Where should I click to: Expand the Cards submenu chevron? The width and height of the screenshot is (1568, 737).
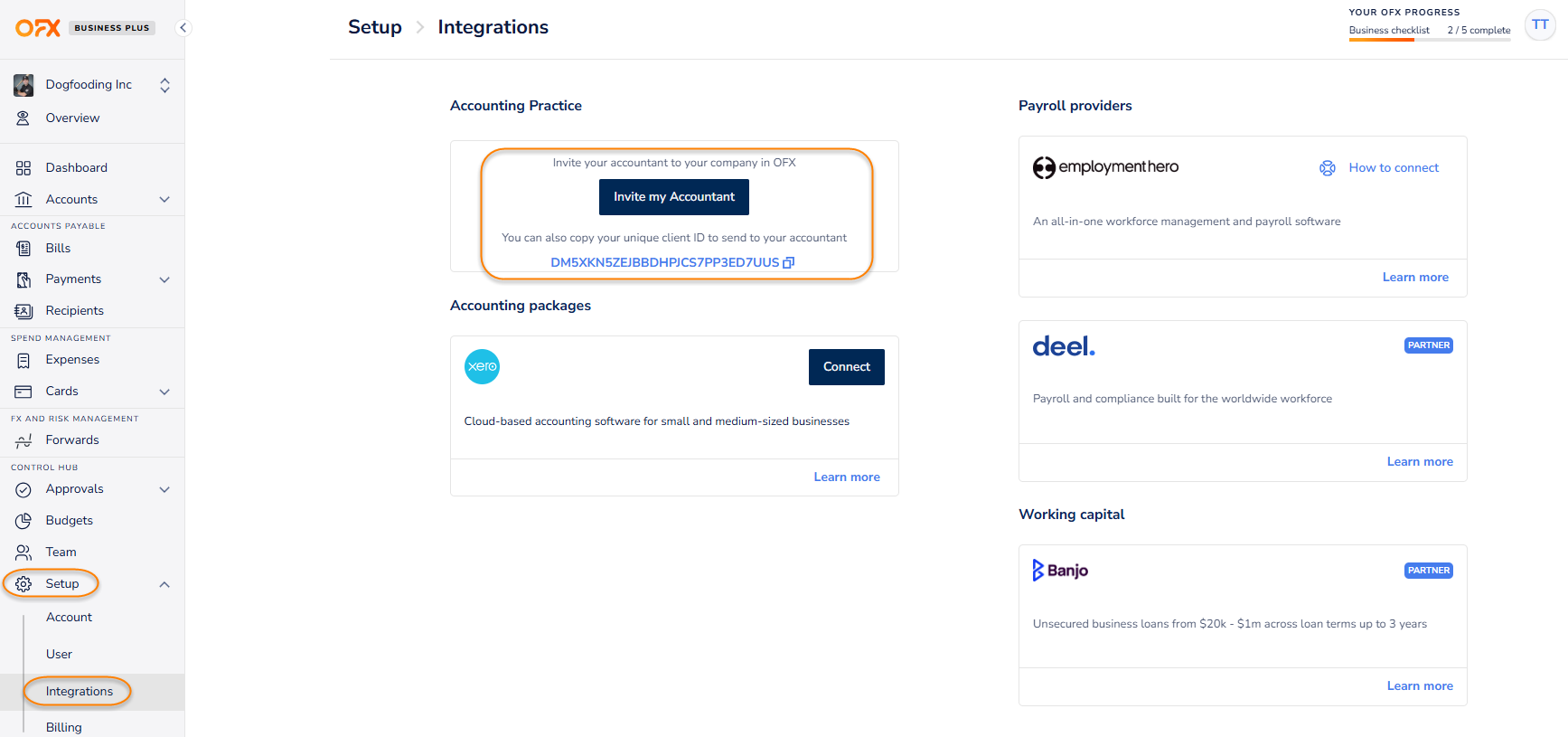(x=164, y=392)
